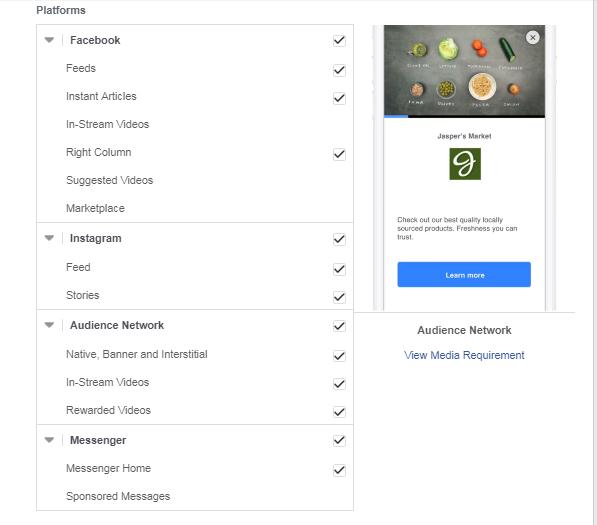This screenshot has height=525, width=597.
Task: Select the Suggested Videos placement row
Action: coord(195,180)
